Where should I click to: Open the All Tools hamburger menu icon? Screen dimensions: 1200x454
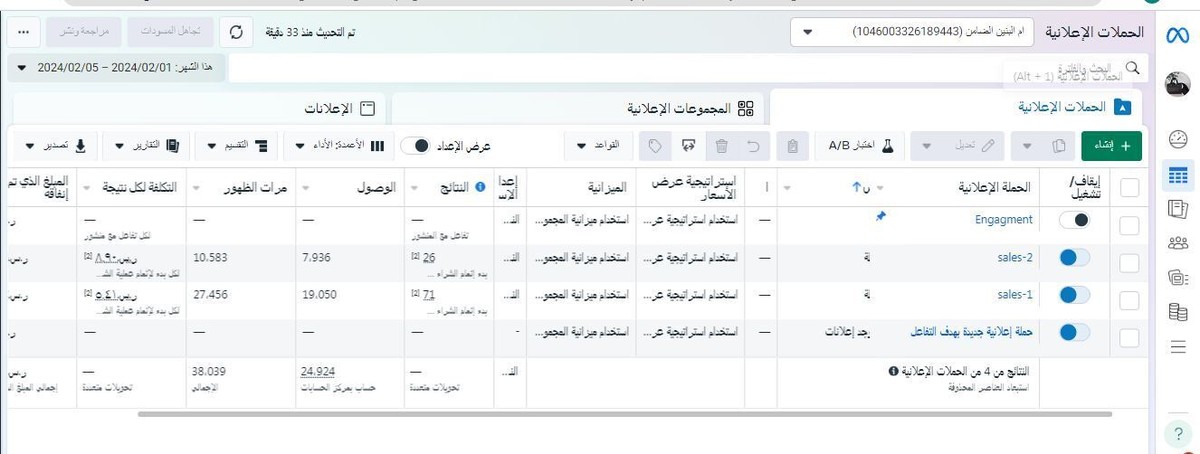click(1178, 346)
